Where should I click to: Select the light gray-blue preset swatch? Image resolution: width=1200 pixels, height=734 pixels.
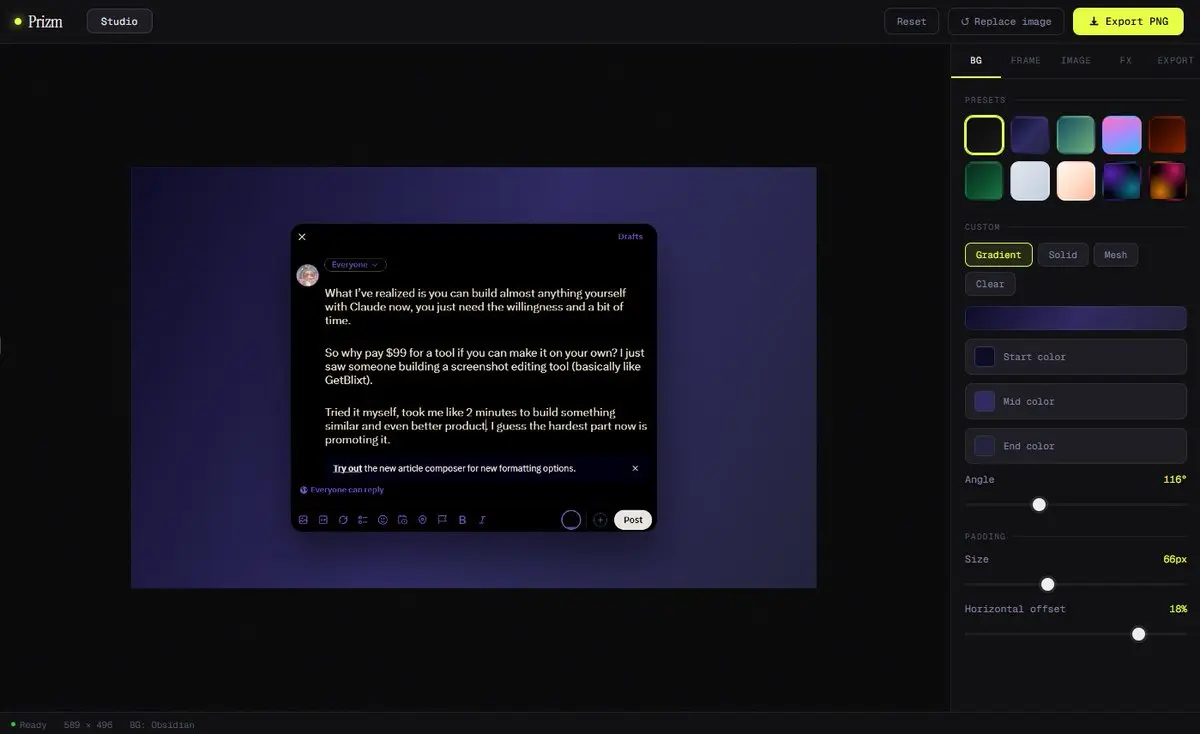pyautogui.click(x=1030, y=181)
